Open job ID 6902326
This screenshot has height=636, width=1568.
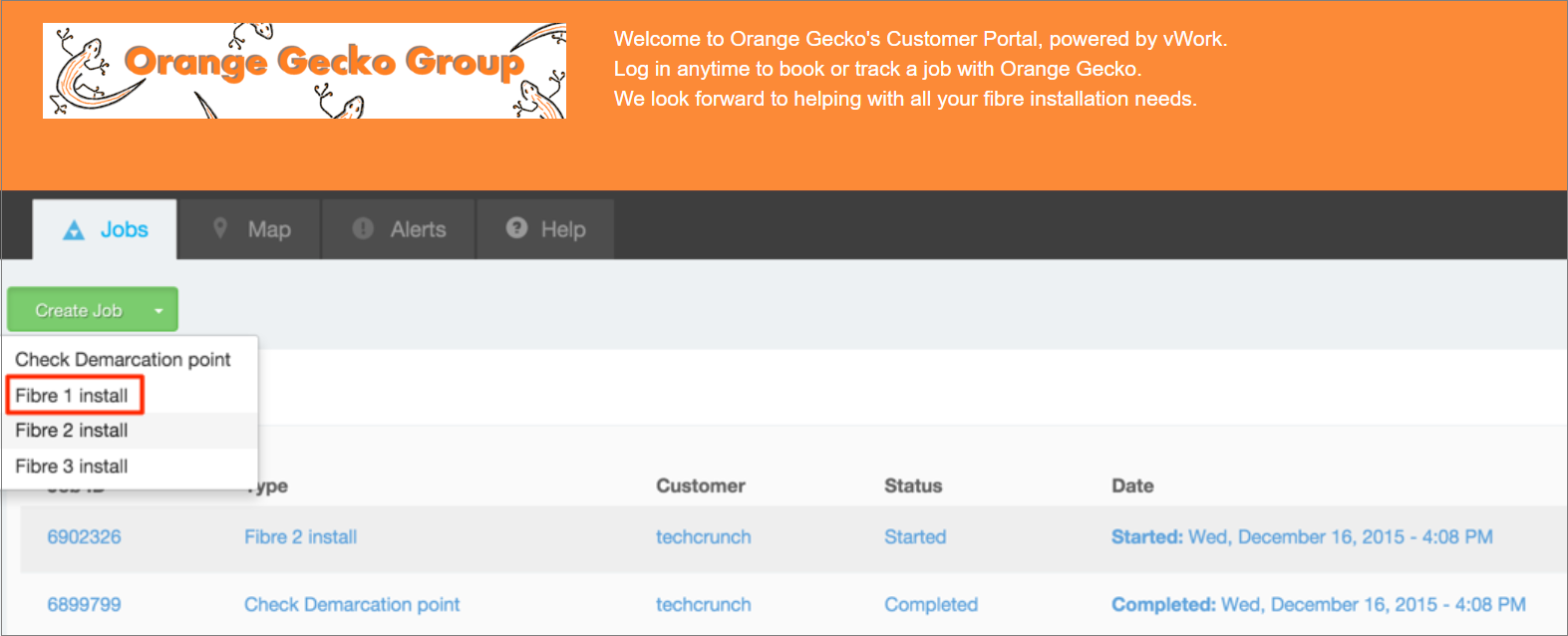point(85,537)
